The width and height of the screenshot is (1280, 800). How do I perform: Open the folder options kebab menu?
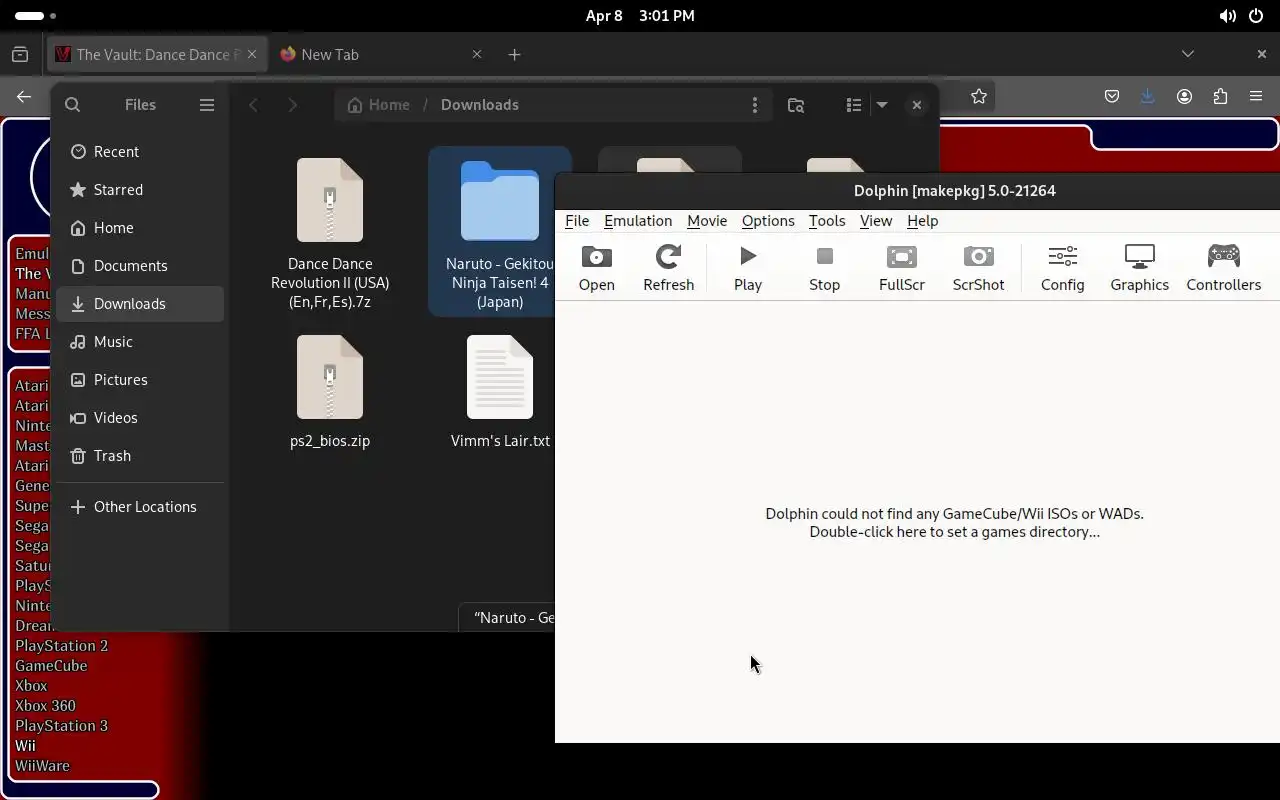(x=755, y=105)
